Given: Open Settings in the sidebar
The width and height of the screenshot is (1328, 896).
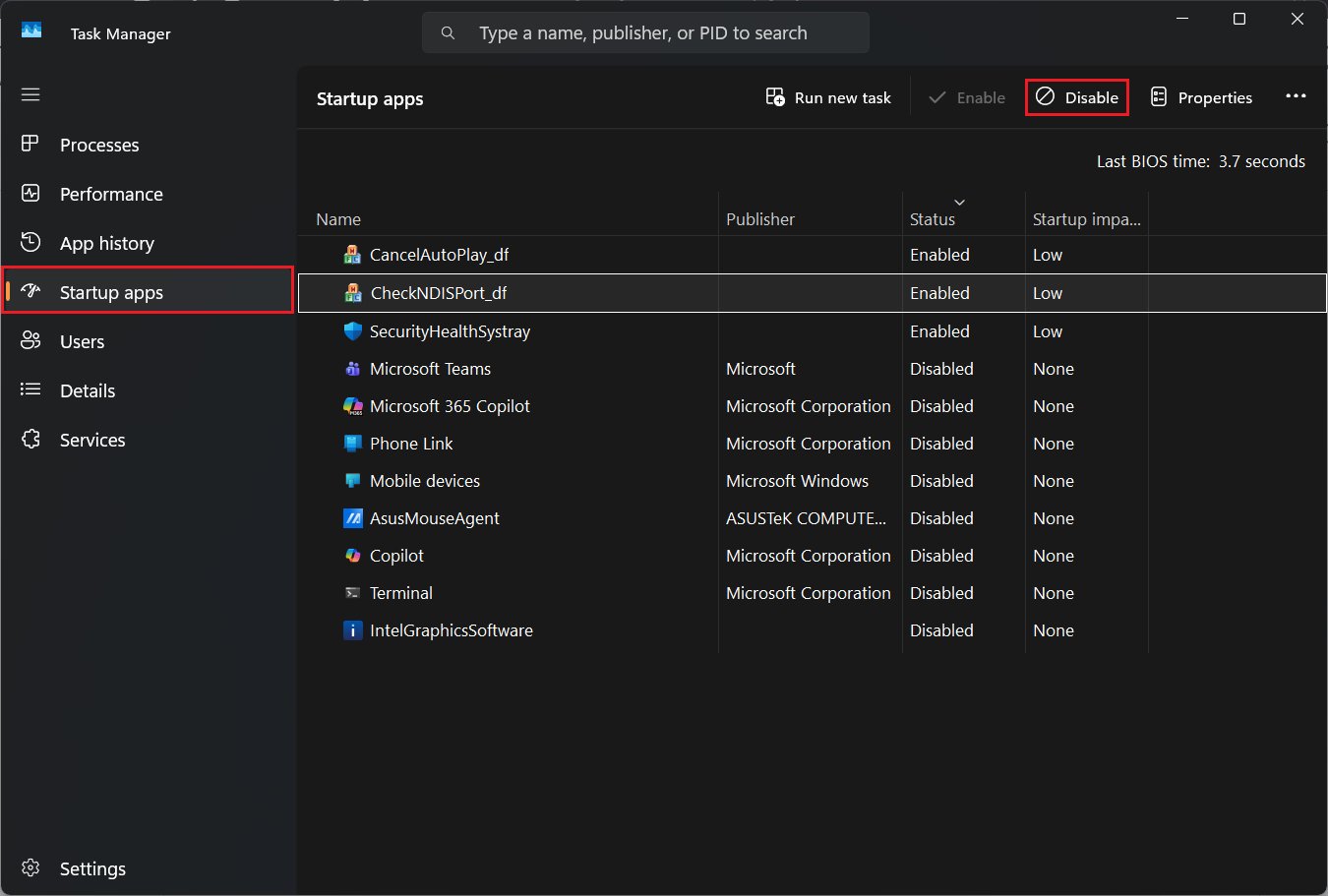Looking at the screenshot, I should [x=91, y=868].
